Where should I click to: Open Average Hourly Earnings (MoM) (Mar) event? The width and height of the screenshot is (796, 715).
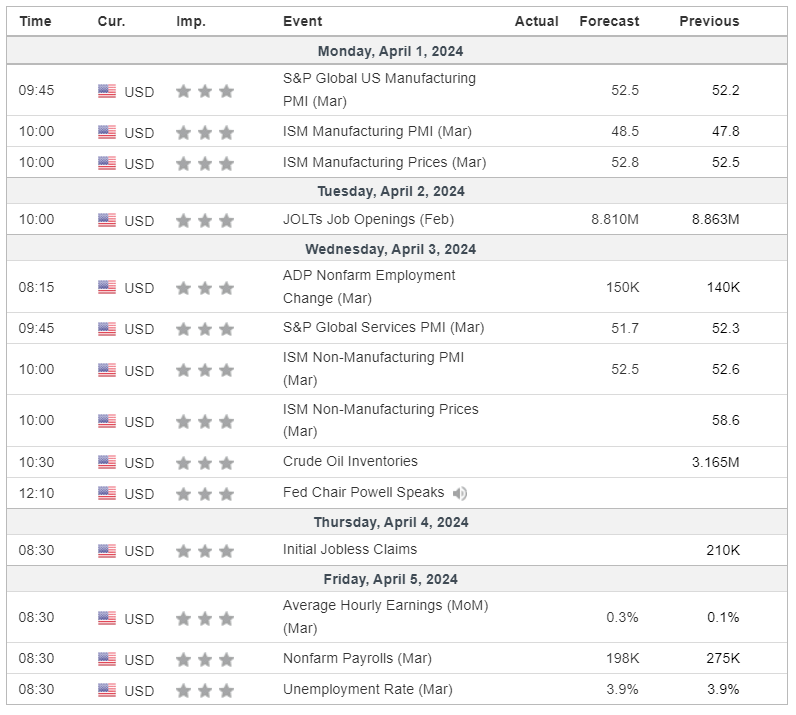click(x=385, y=617)
